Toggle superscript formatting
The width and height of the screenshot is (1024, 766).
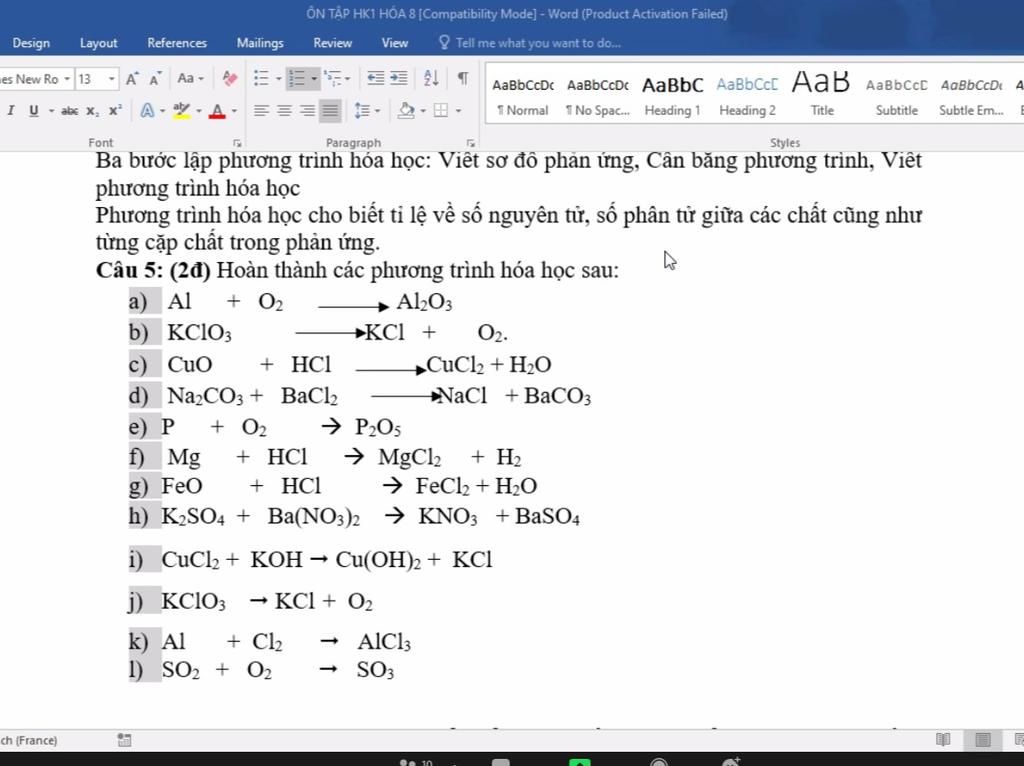tap(116, 110)
